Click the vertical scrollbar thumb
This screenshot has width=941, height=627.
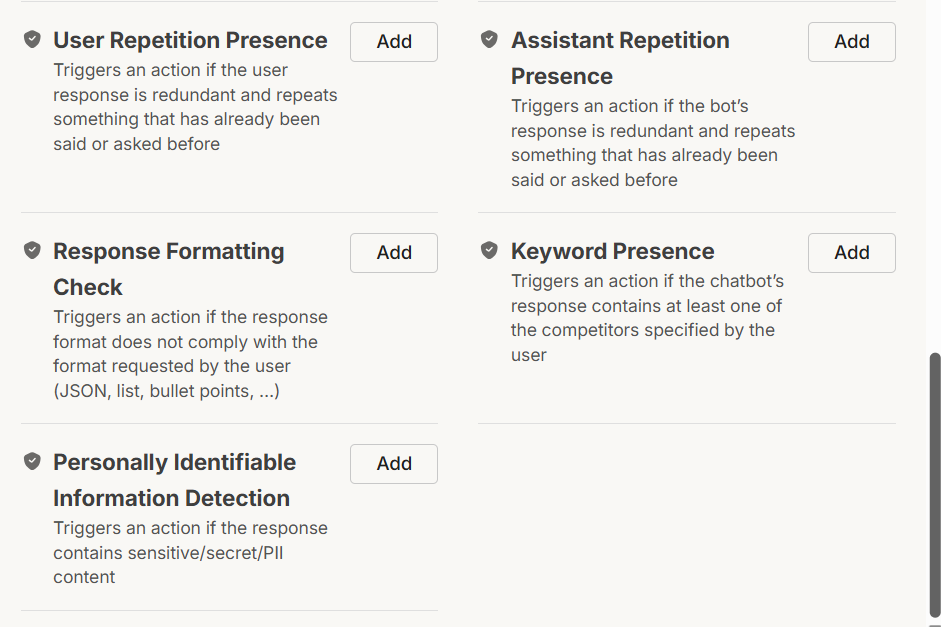click(935, 485)
